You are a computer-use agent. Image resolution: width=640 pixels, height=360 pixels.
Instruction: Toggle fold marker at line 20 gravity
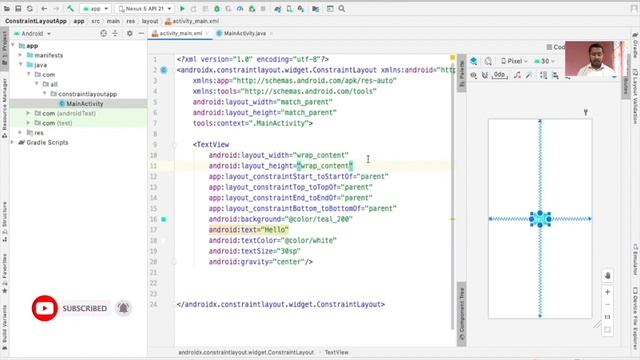tap(175, 262)
